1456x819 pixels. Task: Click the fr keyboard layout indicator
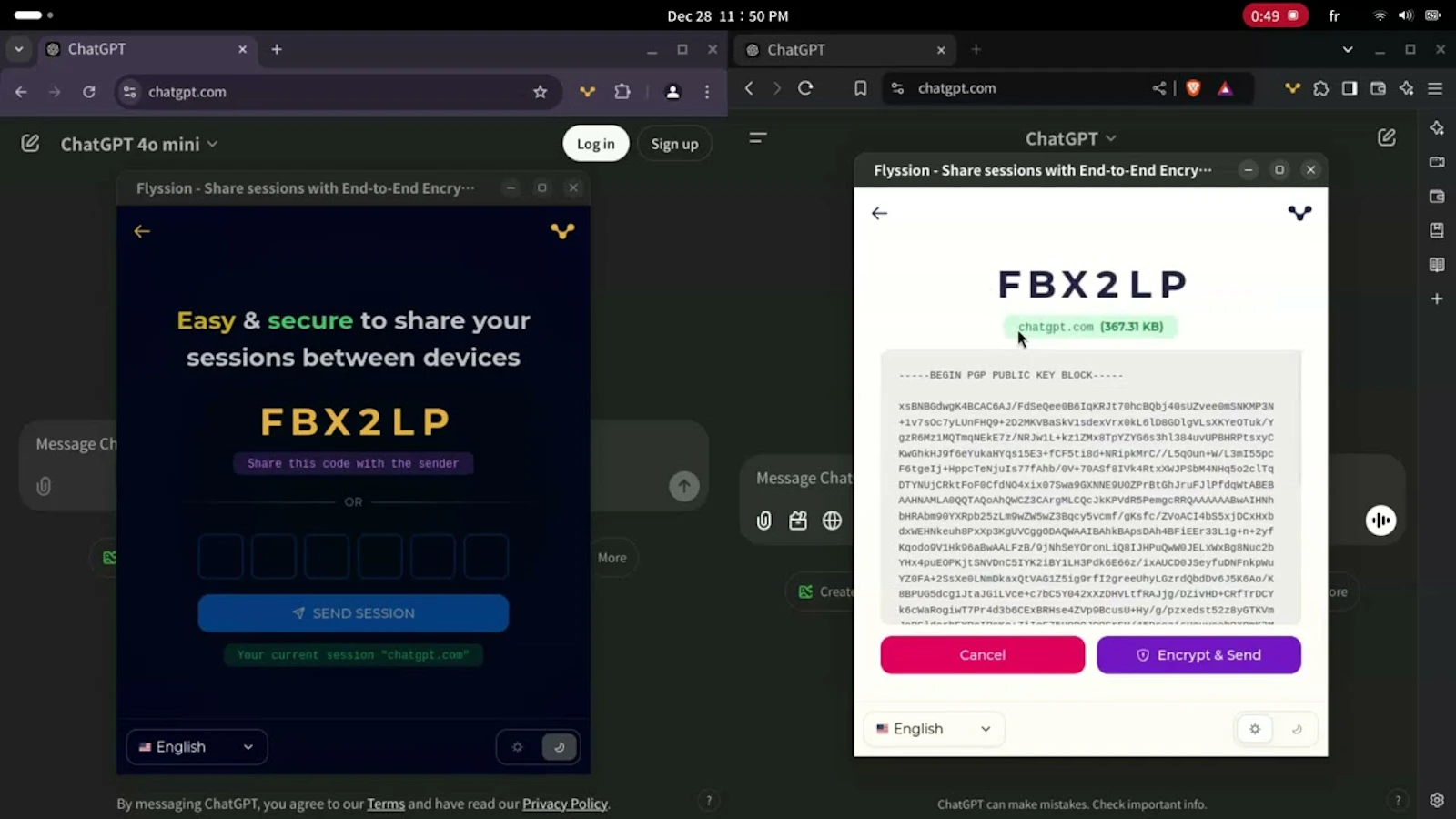pos(1334,15)
